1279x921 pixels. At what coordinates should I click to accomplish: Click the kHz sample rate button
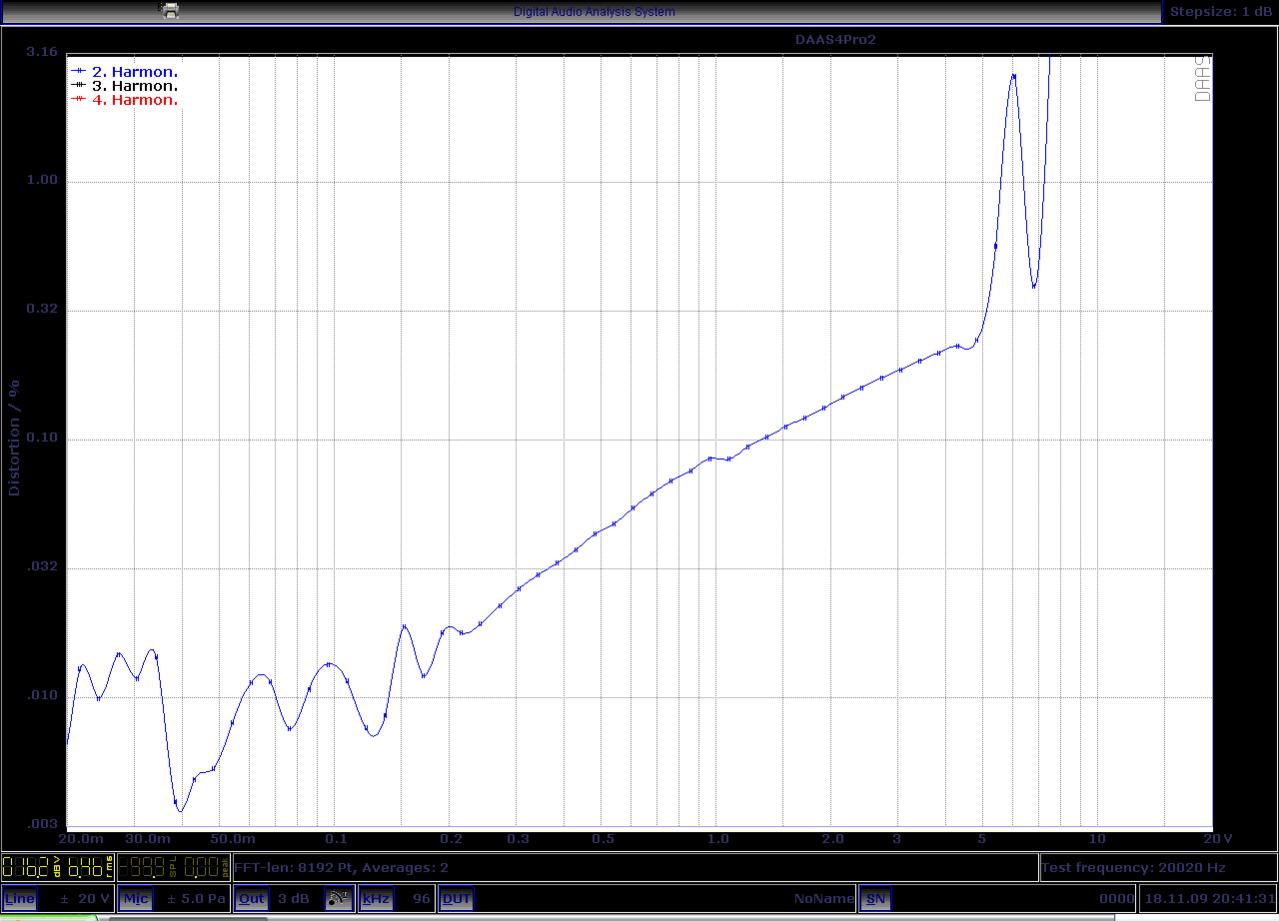tap(376, 899)
